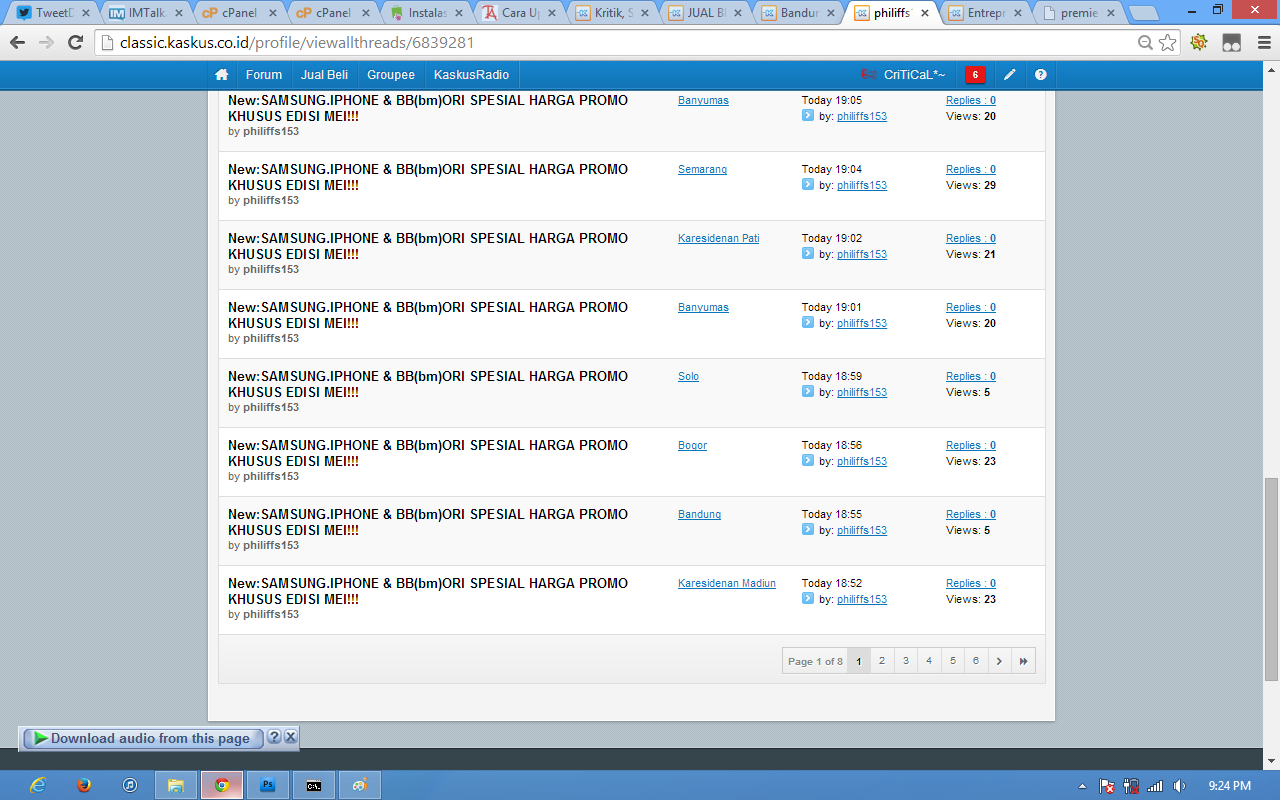
Task: Open Semarang subforum link
Action: [702, 169]
